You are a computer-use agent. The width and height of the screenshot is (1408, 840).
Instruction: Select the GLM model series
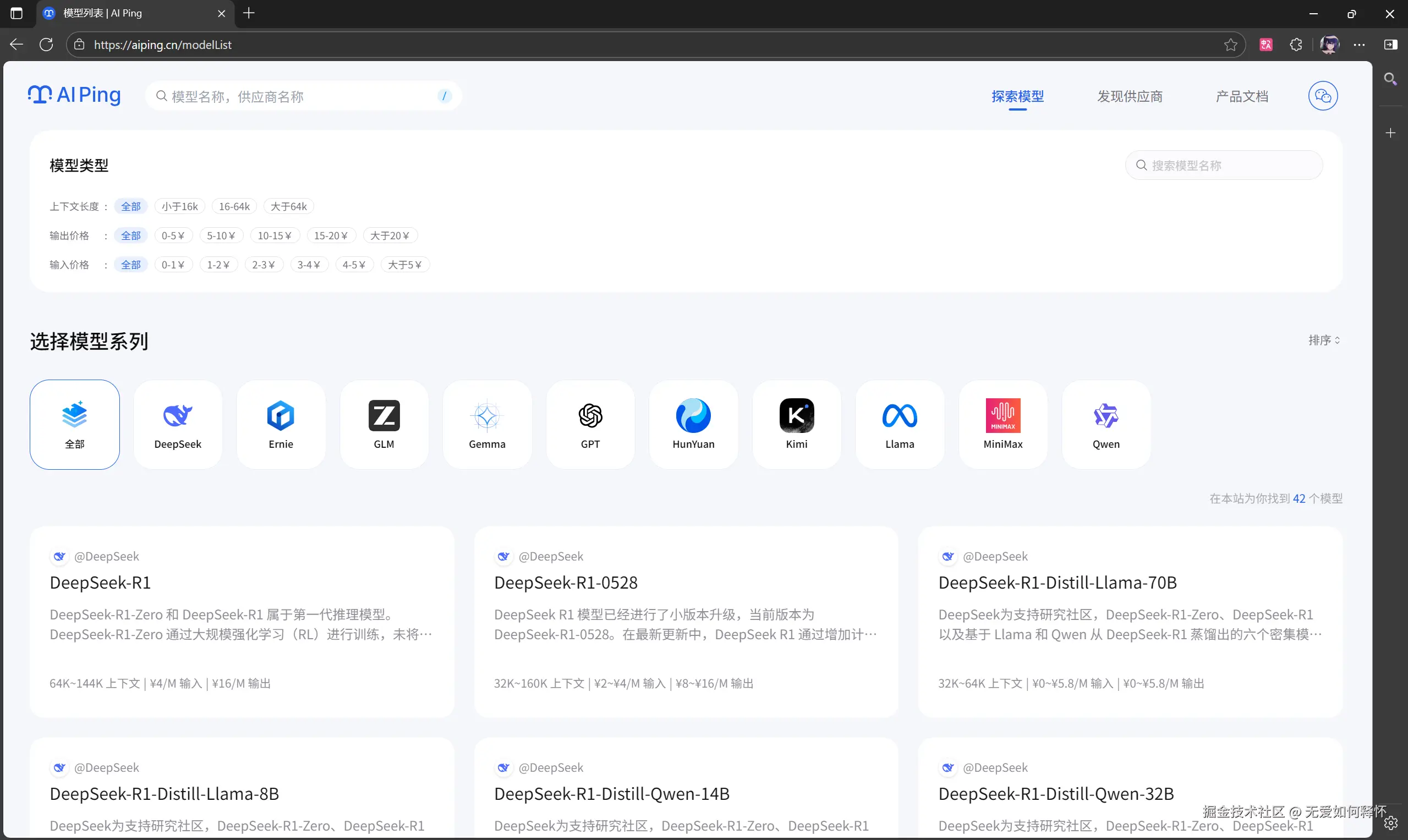tap(384, 424)
